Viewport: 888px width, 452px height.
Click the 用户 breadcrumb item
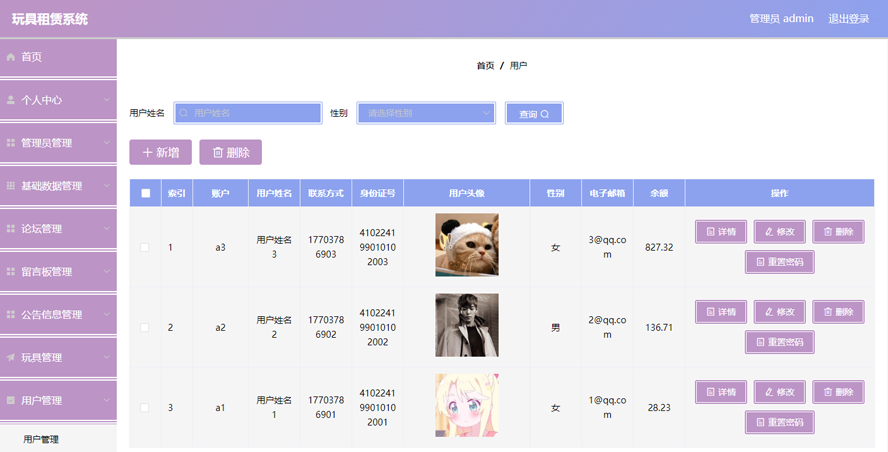[518, 66]
